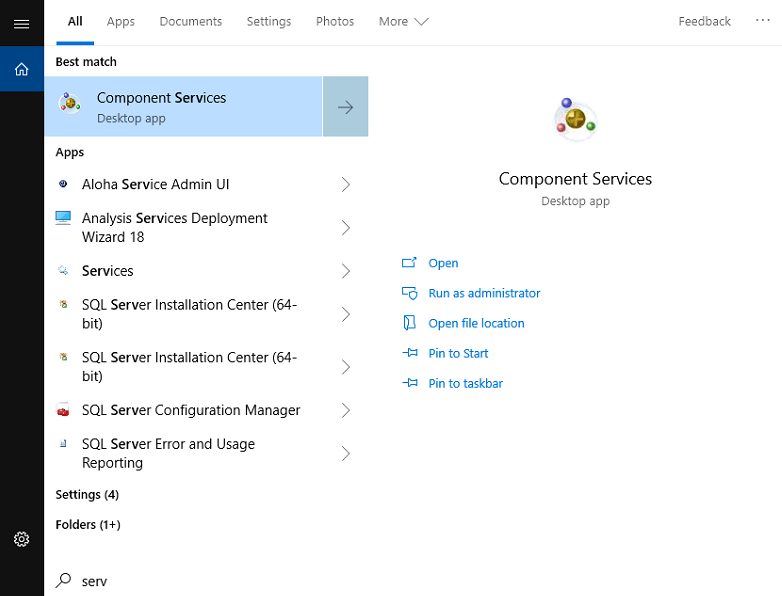Image resolution: width=782 pixels, height=596 pixels.
Task: Select the Services app result
Action: [206, 271]
